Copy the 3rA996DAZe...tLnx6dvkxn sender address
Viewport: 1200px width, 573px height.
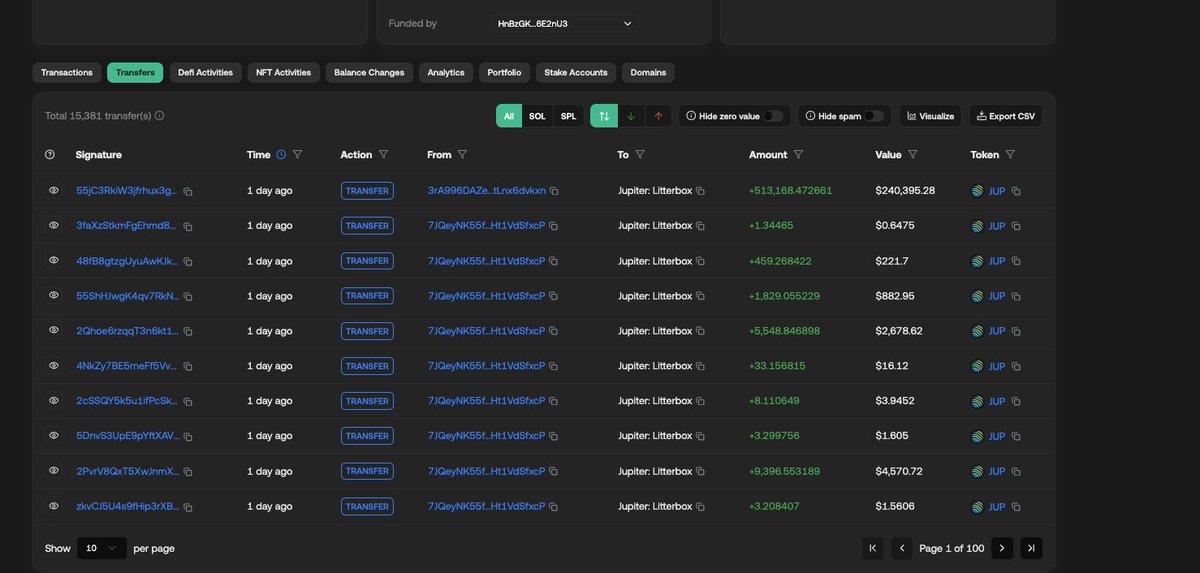554,191
